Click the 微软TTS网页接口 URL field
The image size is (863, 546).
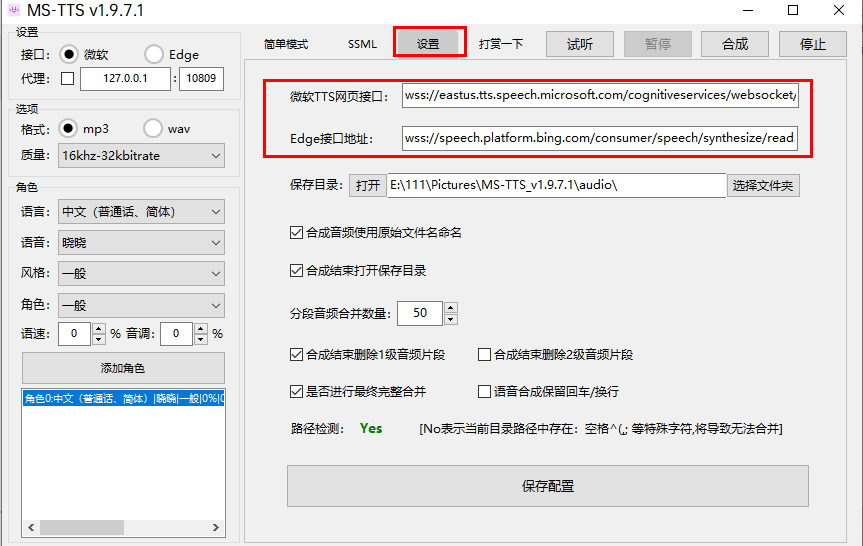tap(600, 95)
